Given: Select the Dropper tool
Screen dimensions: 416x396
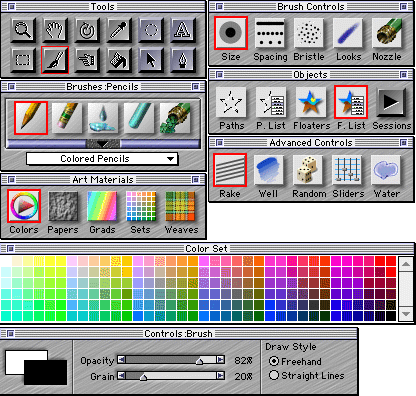Looking at the screenshot, I should pyautogui.click(x=119, y=30).
